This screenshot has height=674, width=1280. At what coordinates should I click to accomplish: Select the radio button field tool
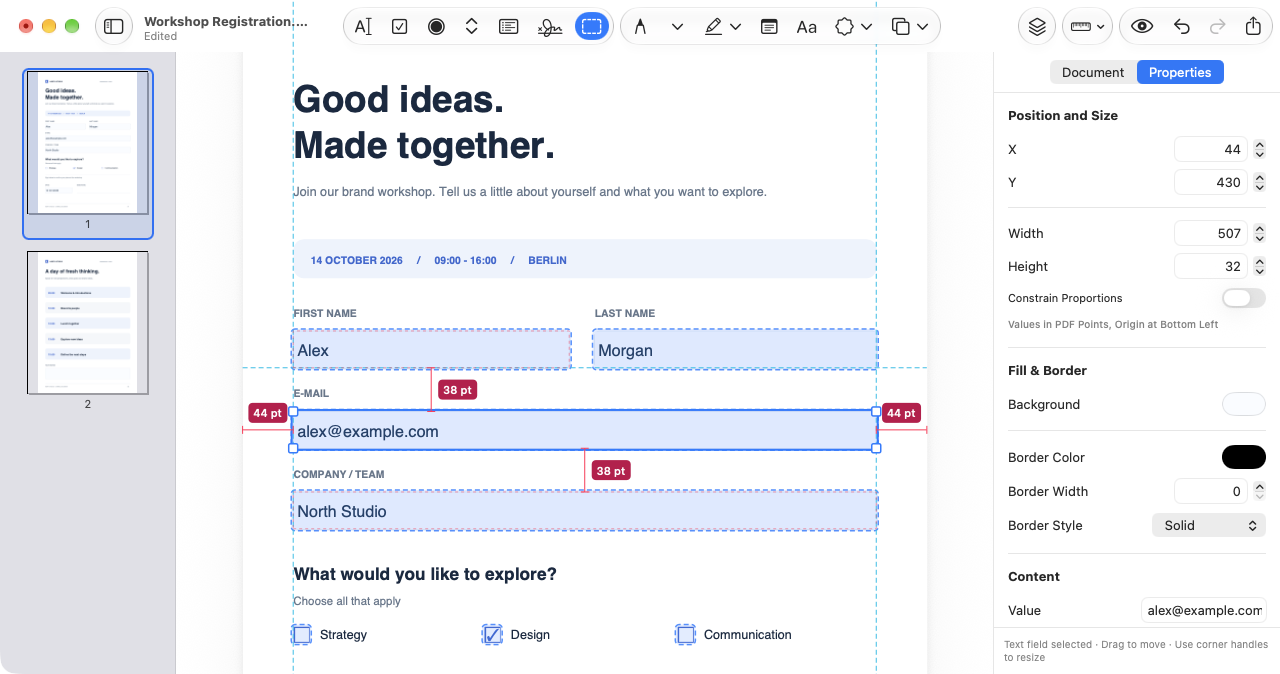pyautogui.click(x=436, y=27)
